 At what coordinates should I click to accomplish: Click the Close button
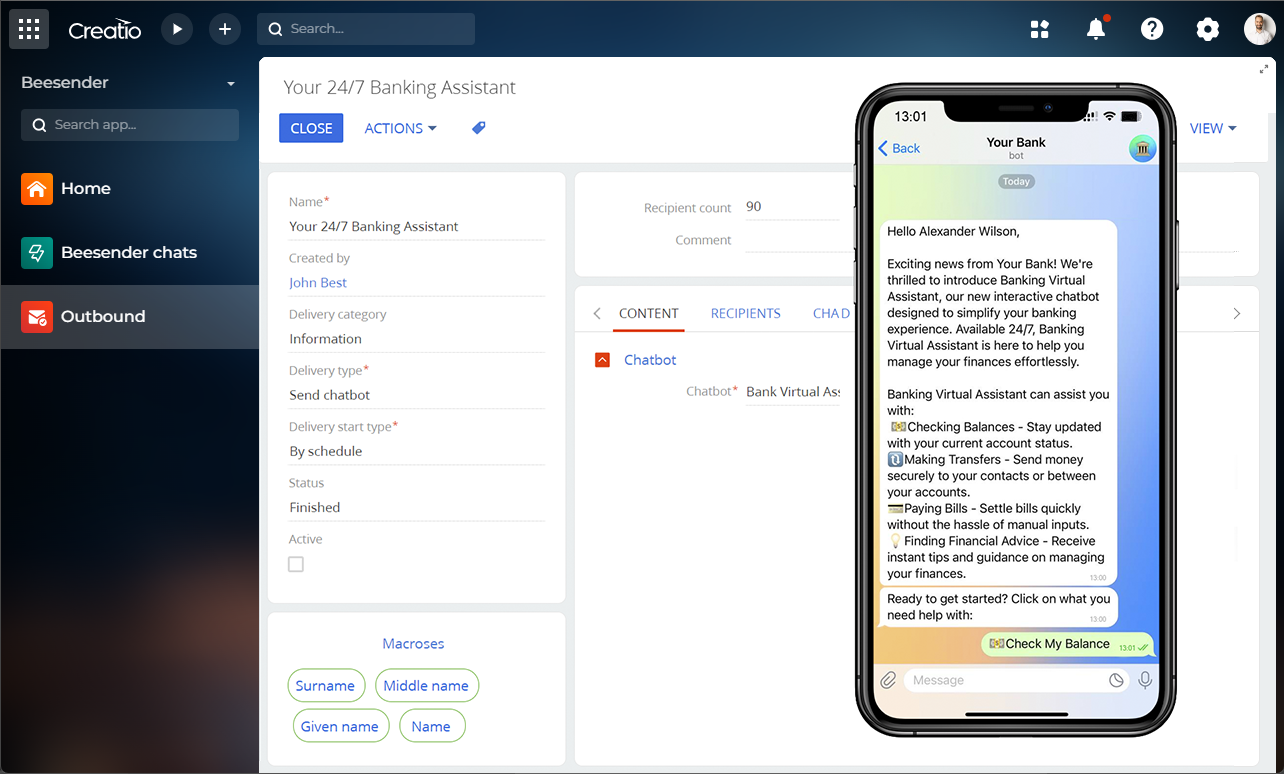point(311,128)
